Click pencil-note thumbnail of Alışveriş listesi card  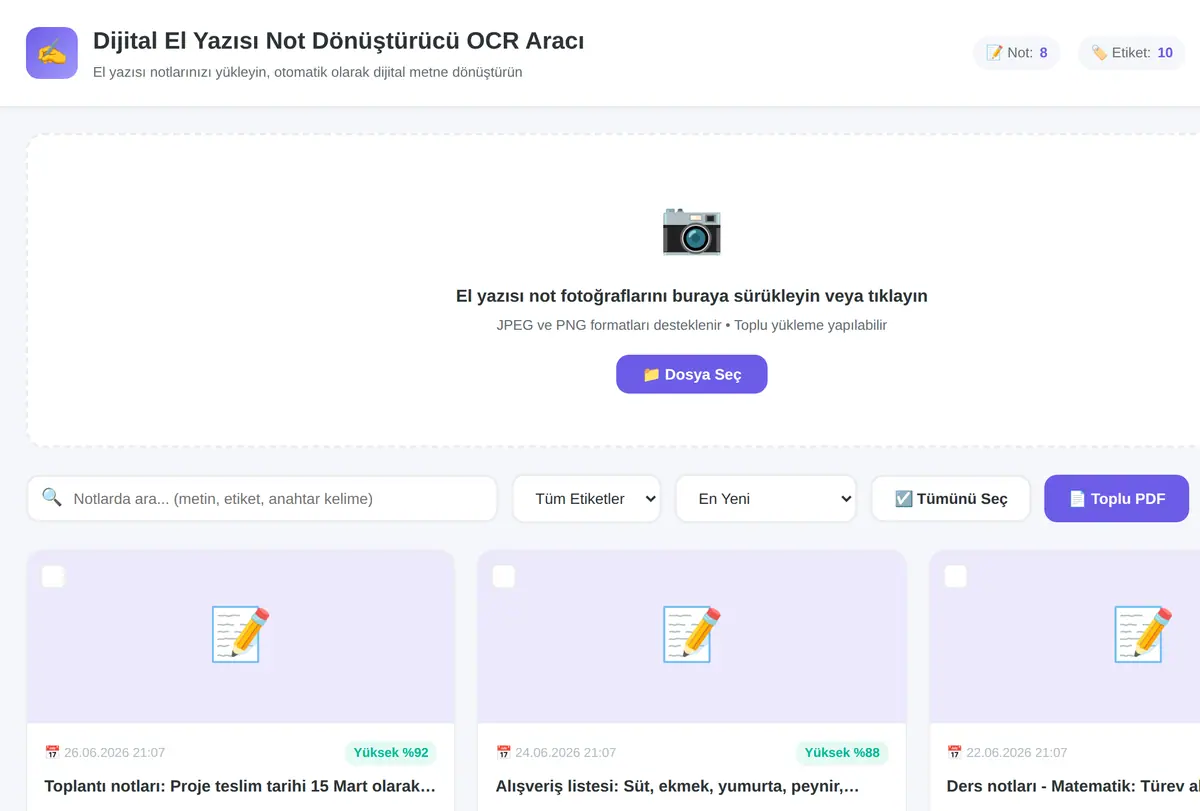coord(692,635)
